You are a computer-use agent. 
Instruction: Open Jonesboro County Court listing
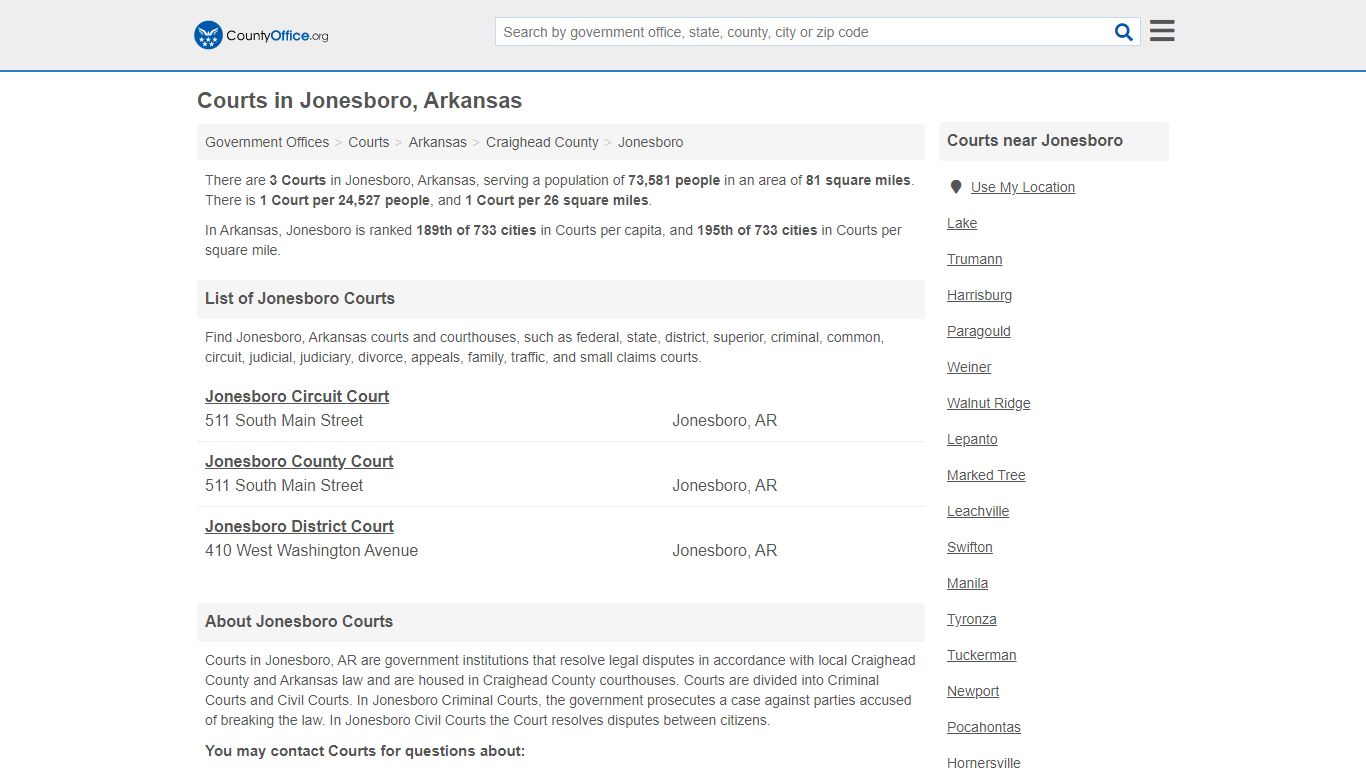[299, 461]
